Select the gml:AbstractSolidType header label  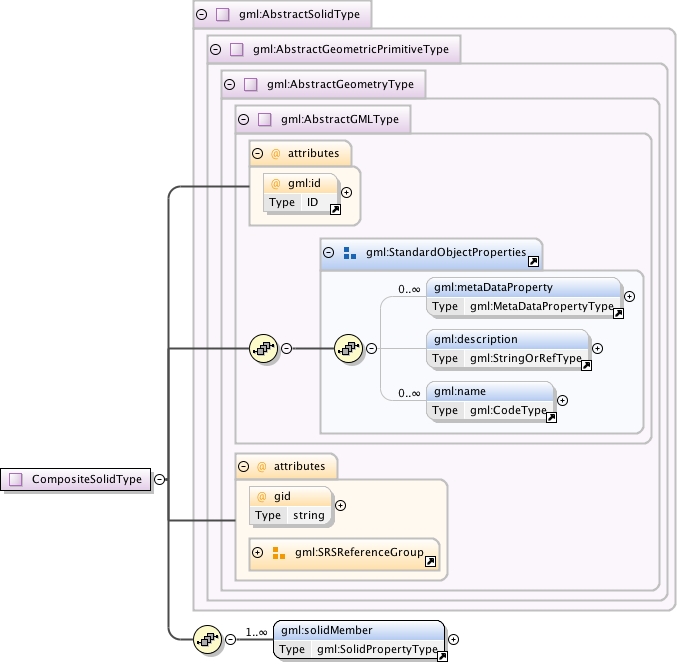tap(299, 14)
